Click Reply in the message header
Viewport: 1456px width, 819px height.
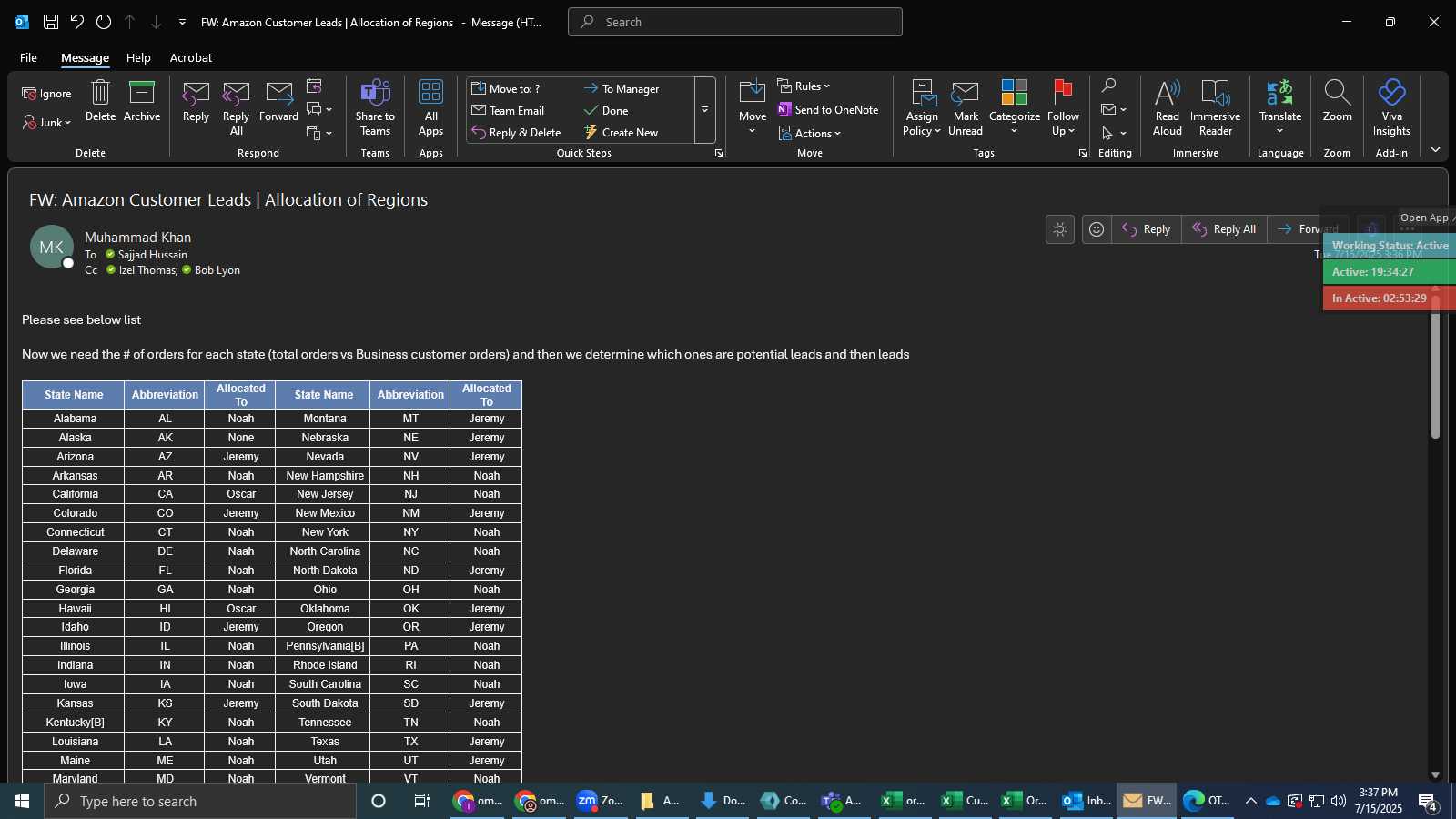coord(1147,229)
